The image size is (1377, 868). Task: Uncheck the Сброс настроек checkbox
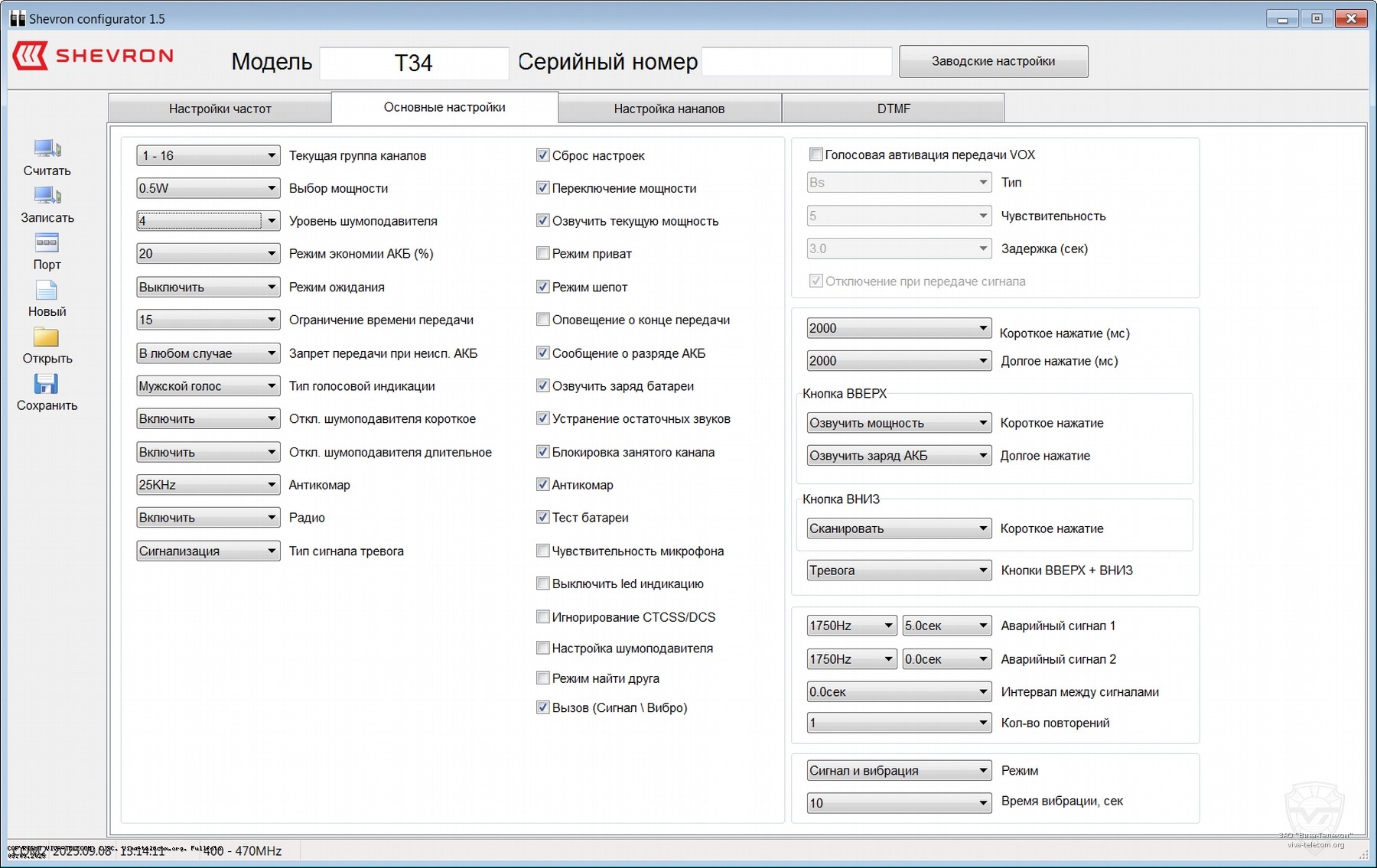click(x=543, y=155)
